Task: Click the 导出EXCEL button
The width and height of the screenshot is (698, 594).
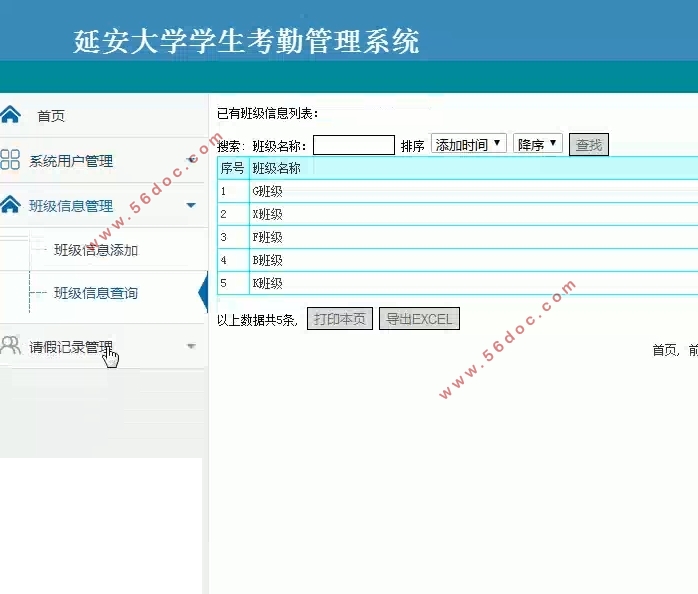Action: click(419, 319)
